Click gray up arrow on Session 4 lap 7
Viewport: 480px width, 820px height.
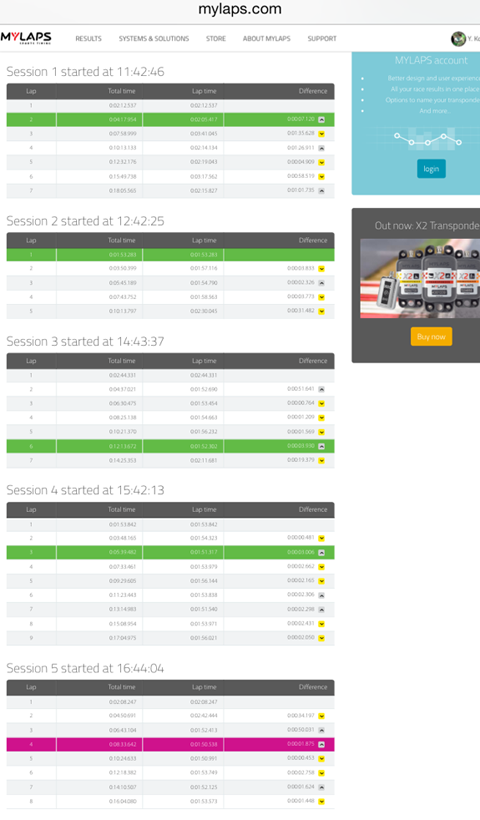[x=322, y=610]
